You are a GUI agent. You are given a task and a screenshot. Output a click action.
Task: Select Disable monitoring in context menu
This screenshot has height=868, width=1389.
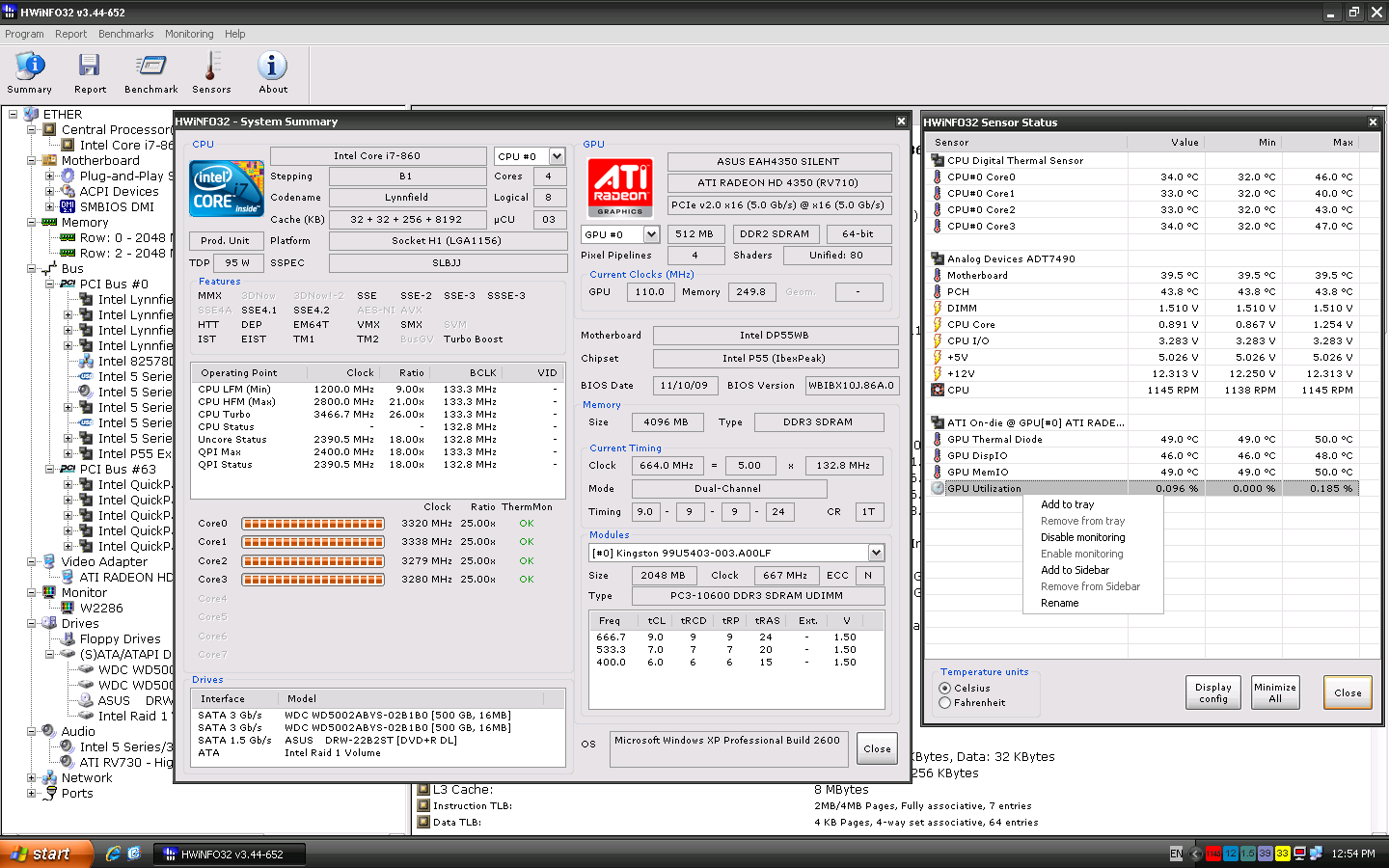coord(1082,537)
